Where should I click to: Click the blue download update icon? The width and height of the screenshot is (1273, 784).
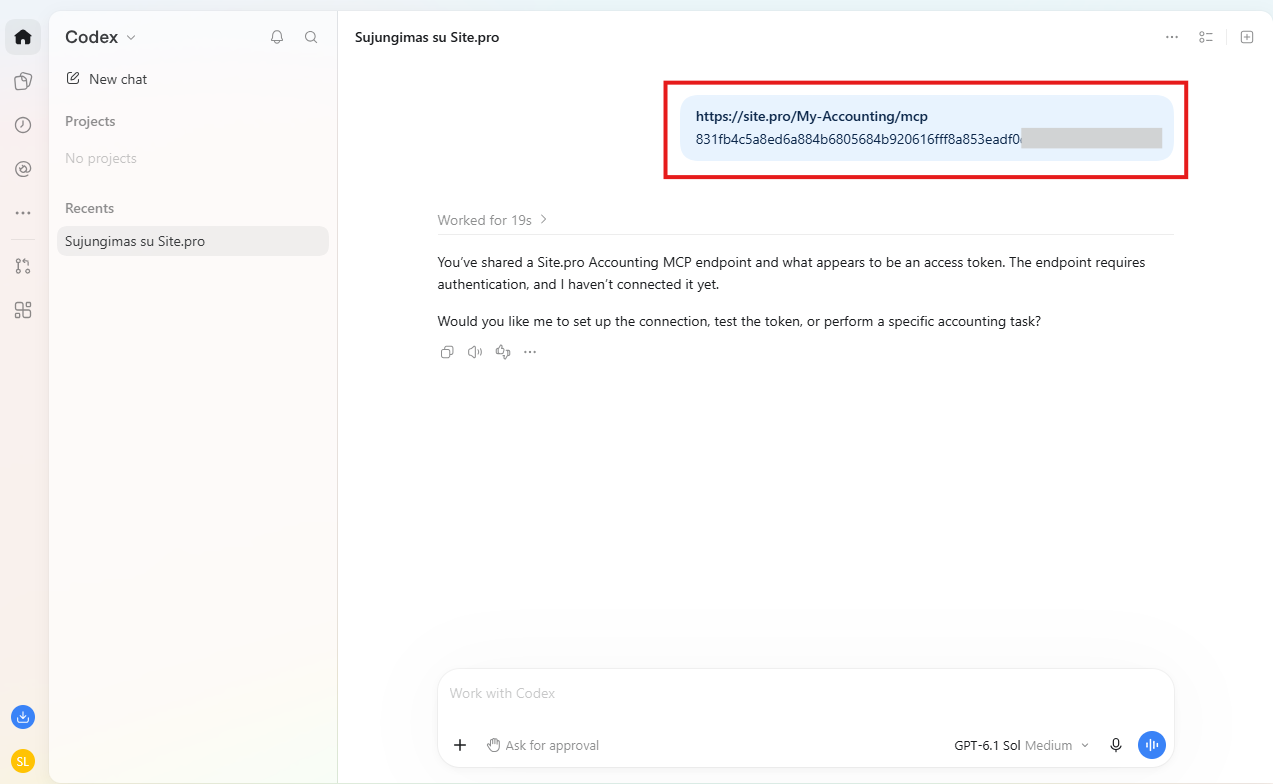[23, 717]
